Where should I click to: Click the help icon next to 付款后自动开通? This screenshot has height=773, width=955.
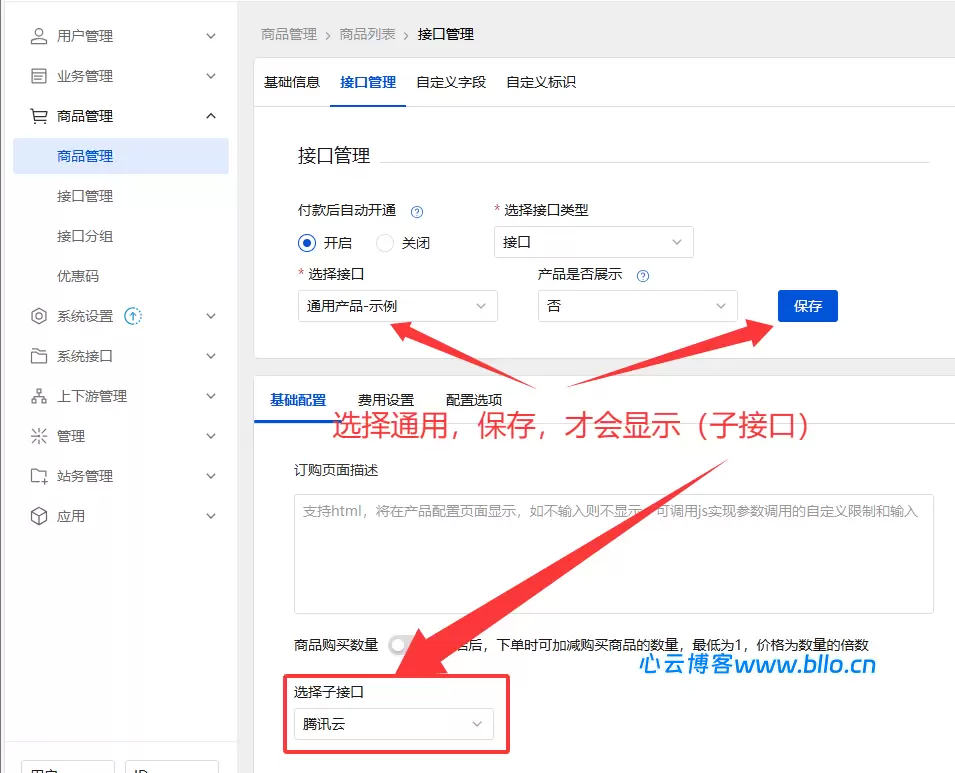417,211
